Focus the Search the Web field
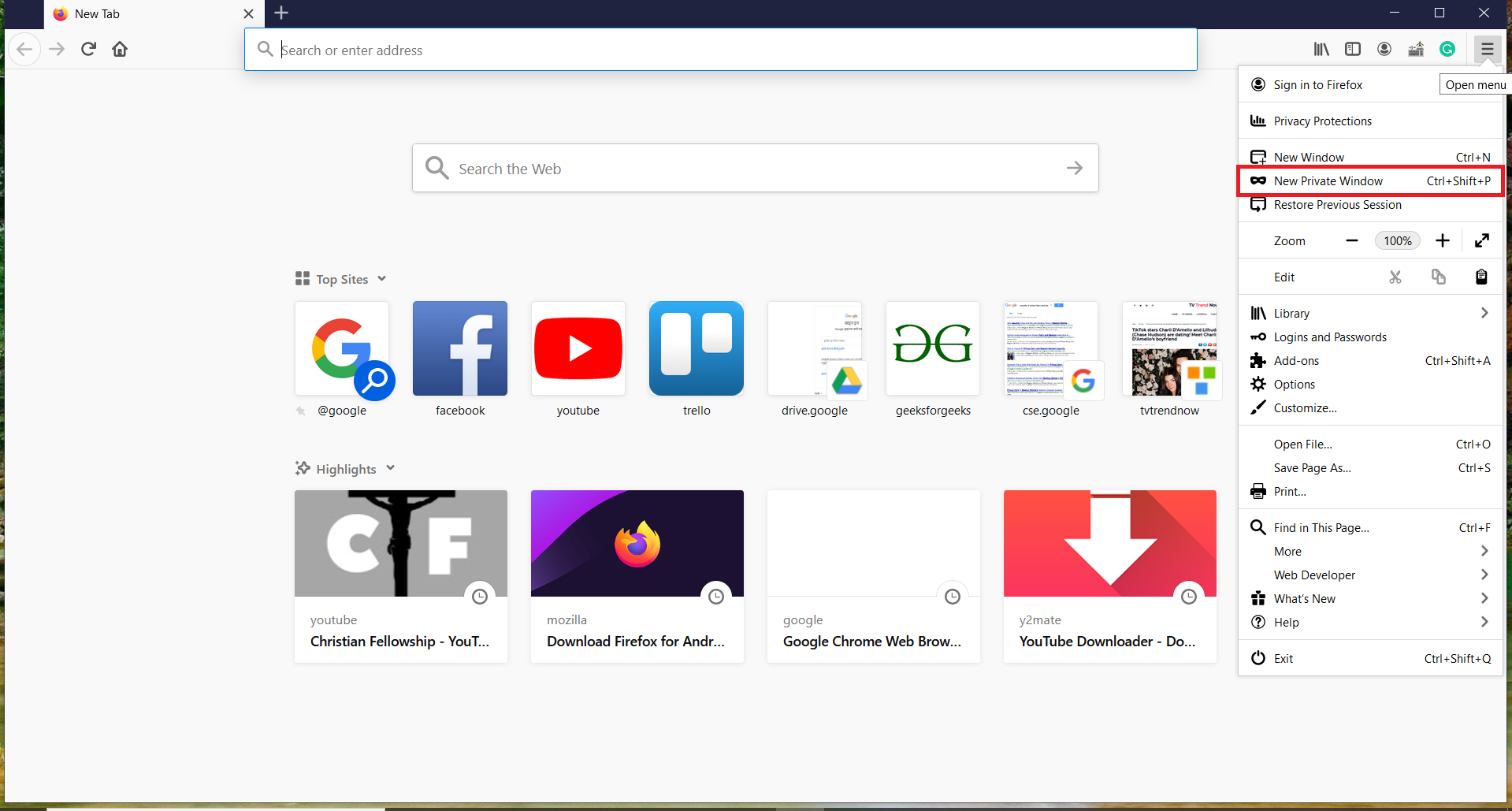This screenshot has width=1512, height=811. [x=756, y=168]
